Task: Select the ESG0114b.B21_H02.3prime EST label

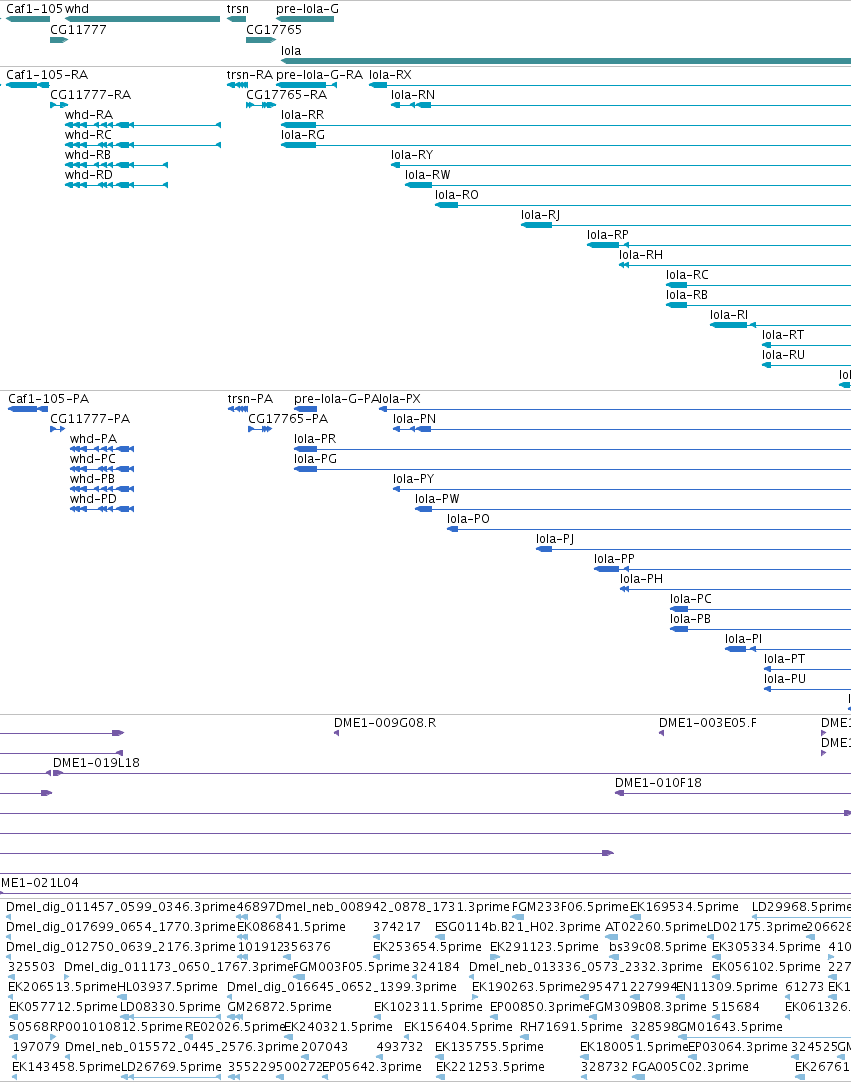Action: pyautogui.click(x=518, y=927)
